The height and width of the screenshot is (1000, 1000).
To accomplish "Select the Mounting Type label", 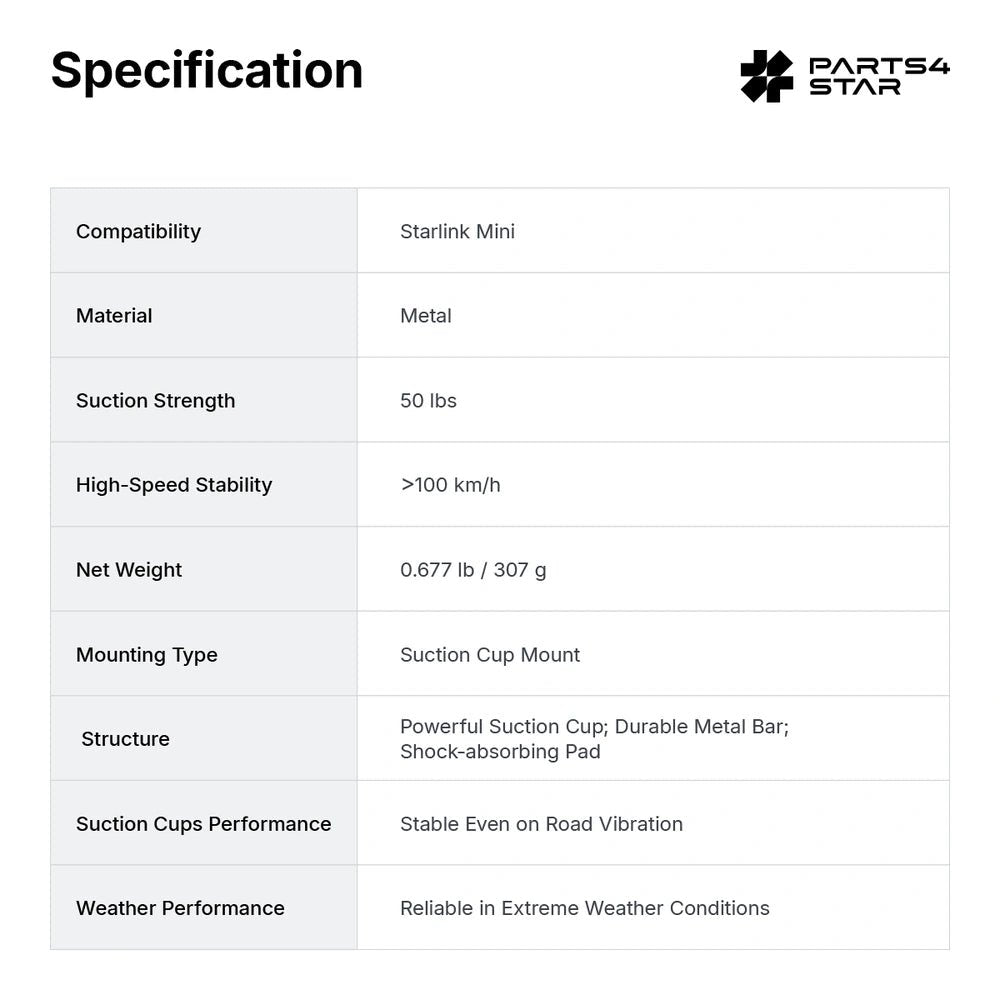I will (x=147, y=654).
